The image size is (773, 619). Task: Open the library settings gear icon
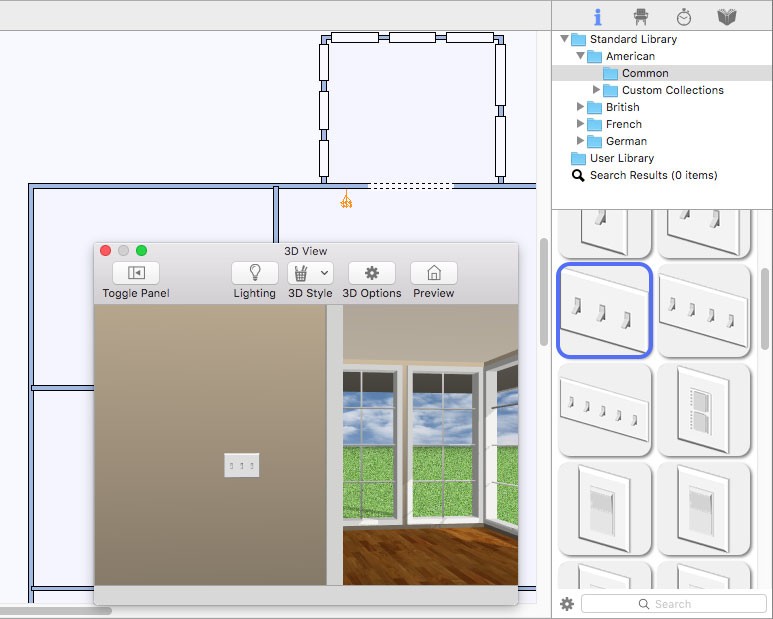[x=567, y=604]
